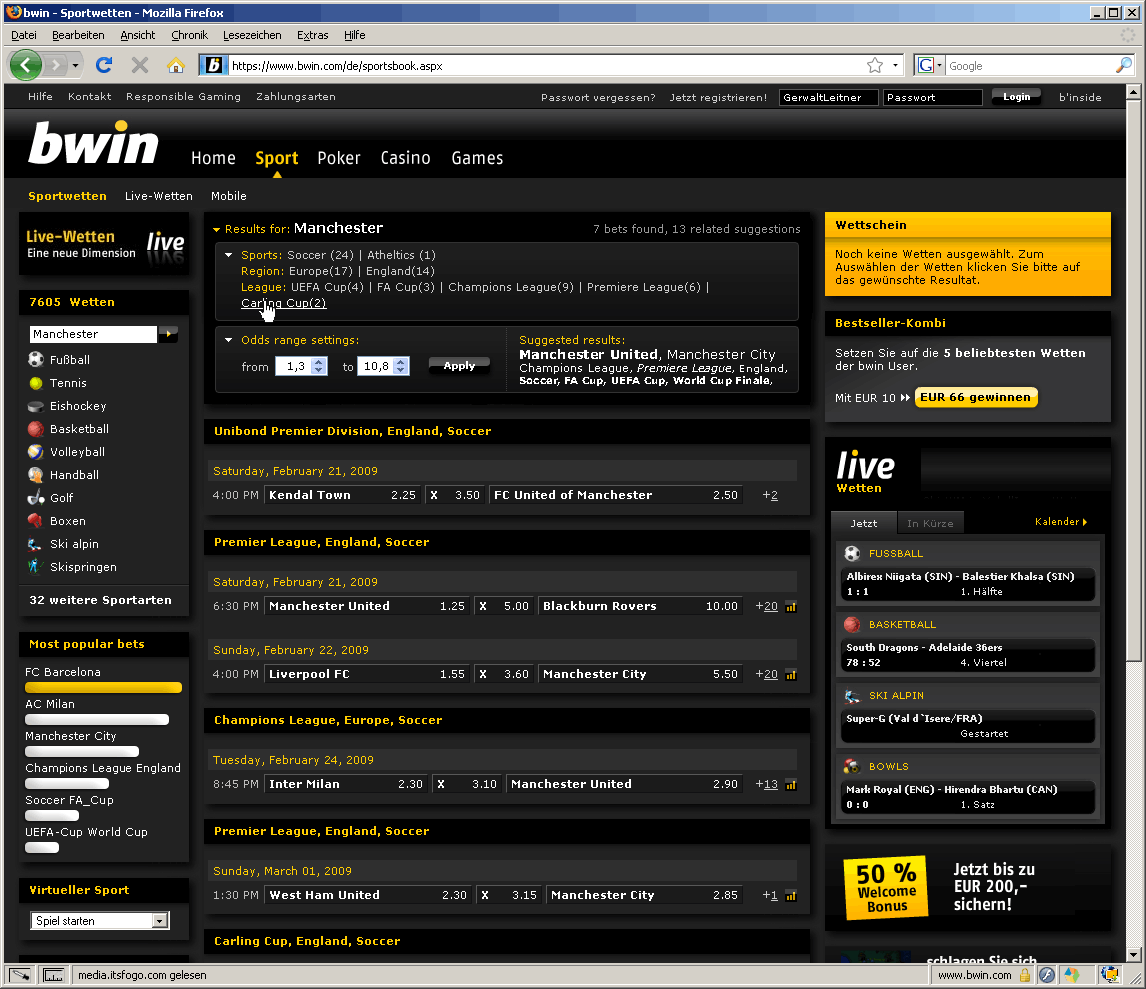The height and width of the screenshot is (989, 1146).
Task: Open the Chronik menu in Firefox
Action: point(189,35)
